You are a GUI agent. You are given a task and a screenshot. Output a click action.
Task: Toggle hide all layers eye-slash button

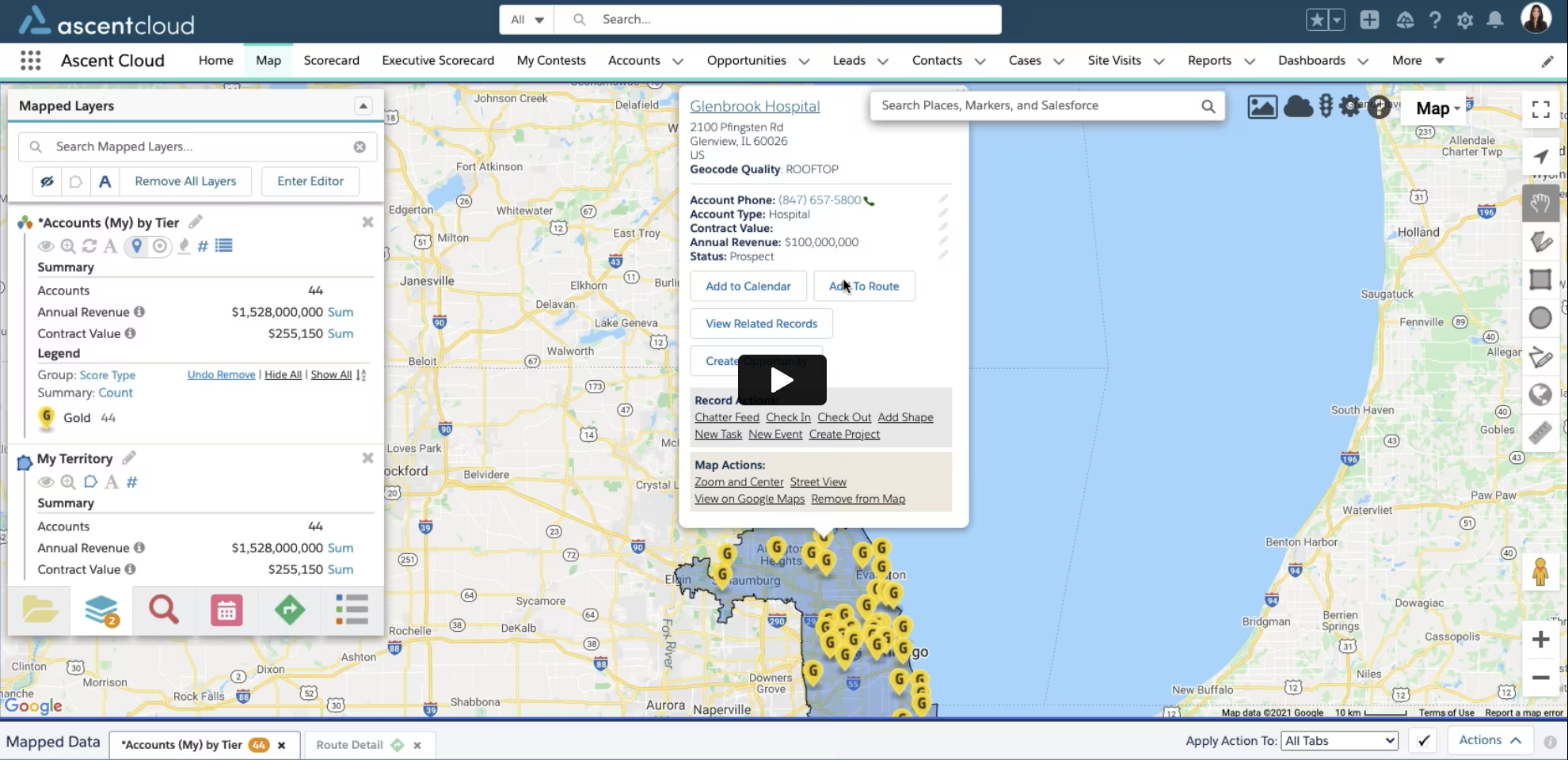[48, 181]
